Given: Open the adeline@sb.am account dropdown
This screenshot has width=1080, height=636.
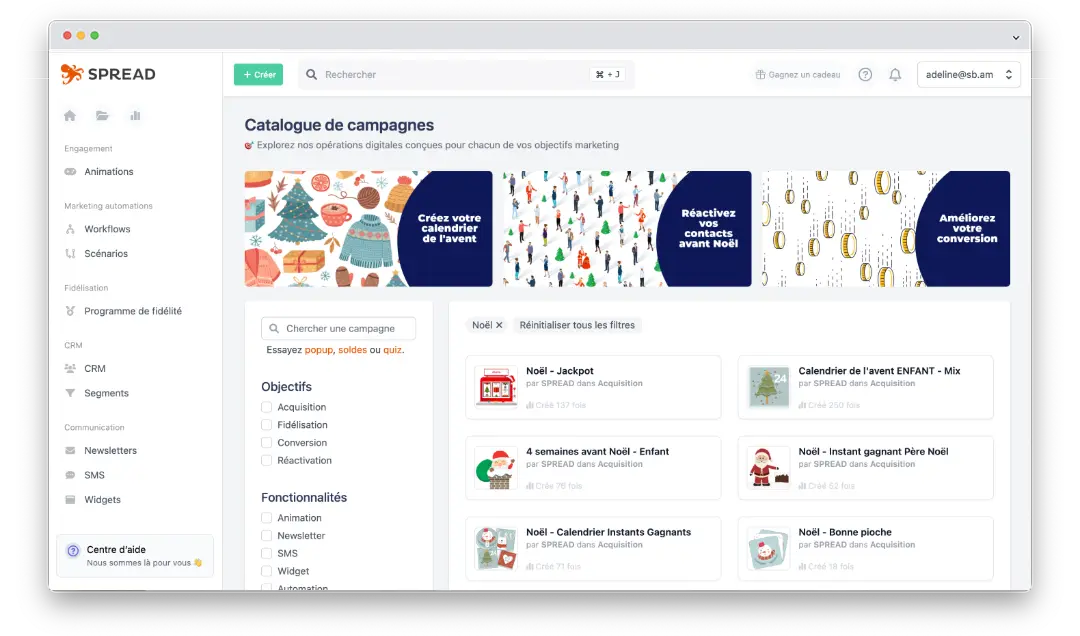Looking at the screenshot, I should [x=968, y=73].
